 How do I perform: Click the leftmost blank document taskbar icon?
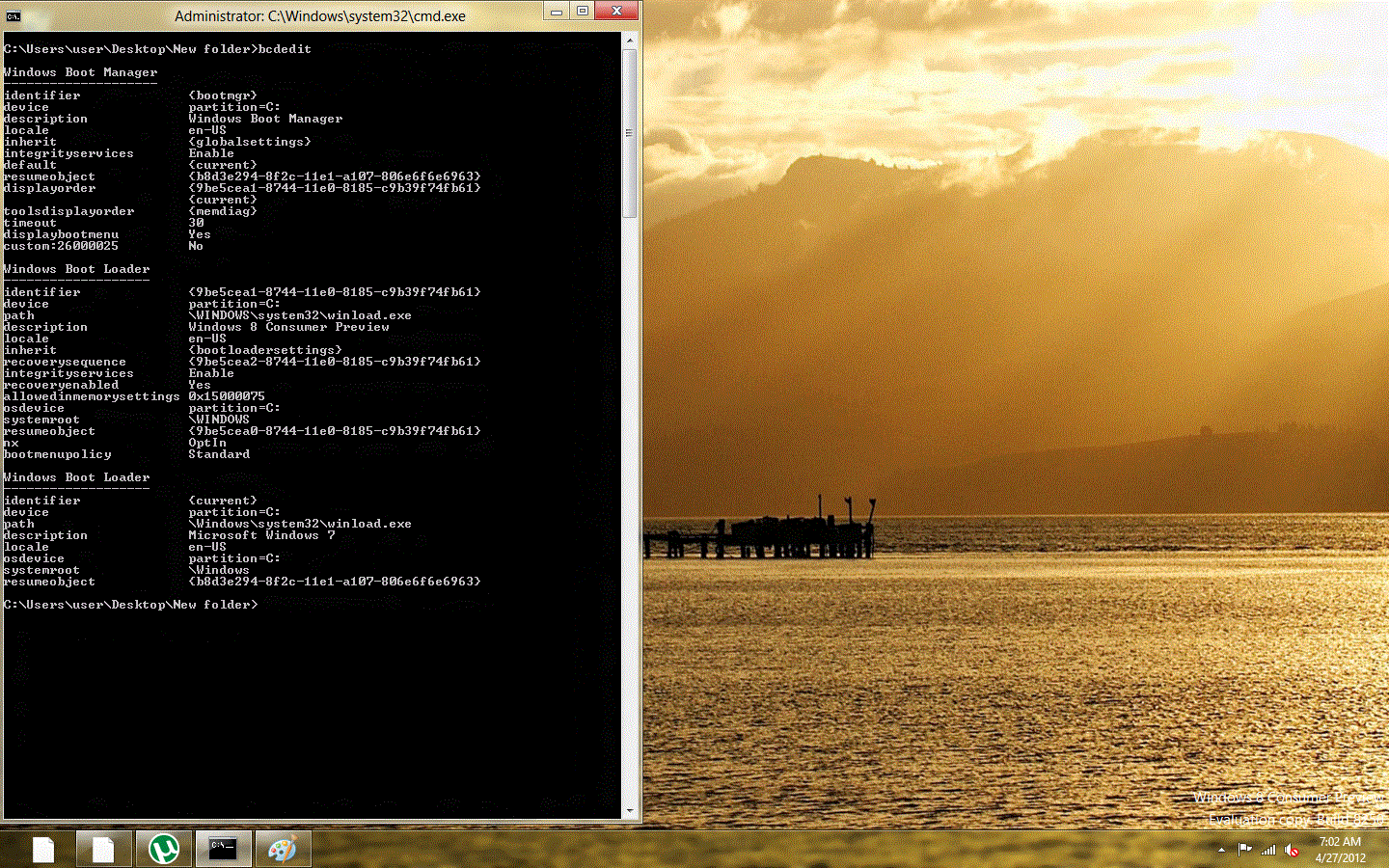pos(44,850)
